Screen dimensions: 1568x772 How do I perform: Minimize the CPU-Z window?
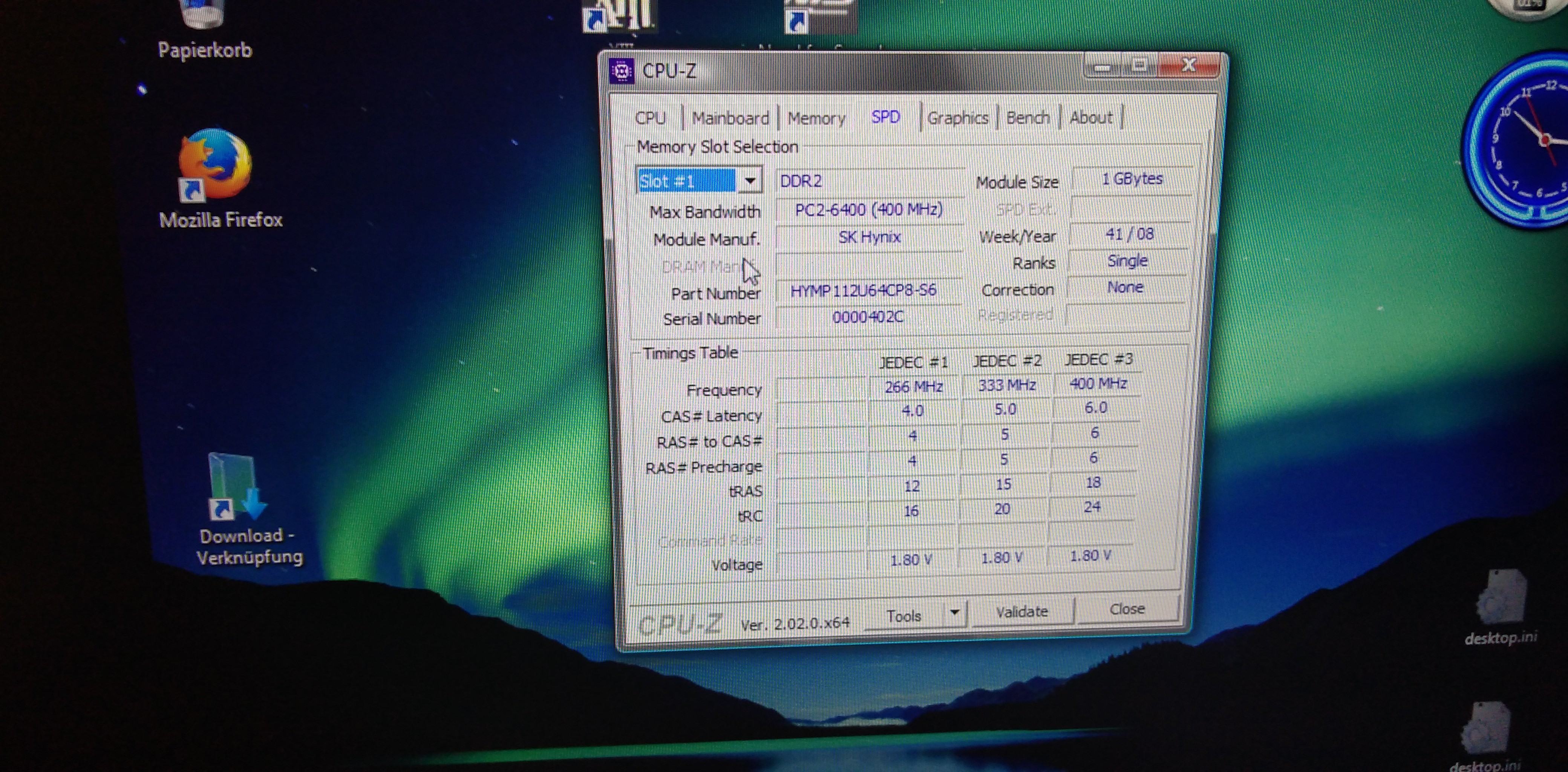1102,66
